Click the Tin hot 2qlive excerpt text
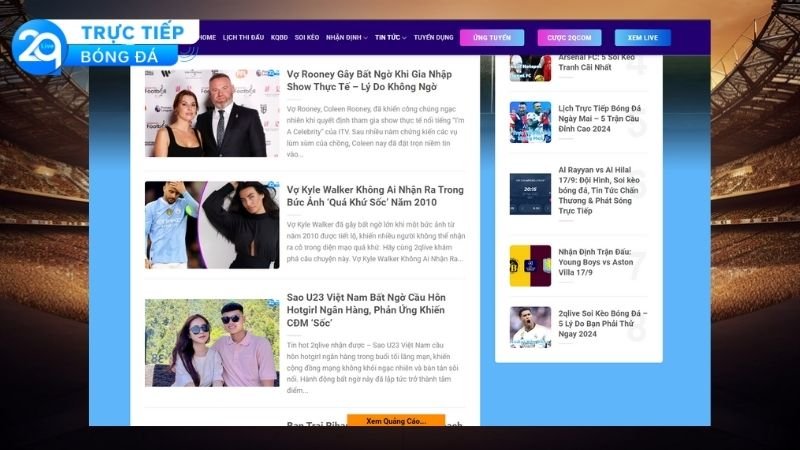 pos(373,368)
